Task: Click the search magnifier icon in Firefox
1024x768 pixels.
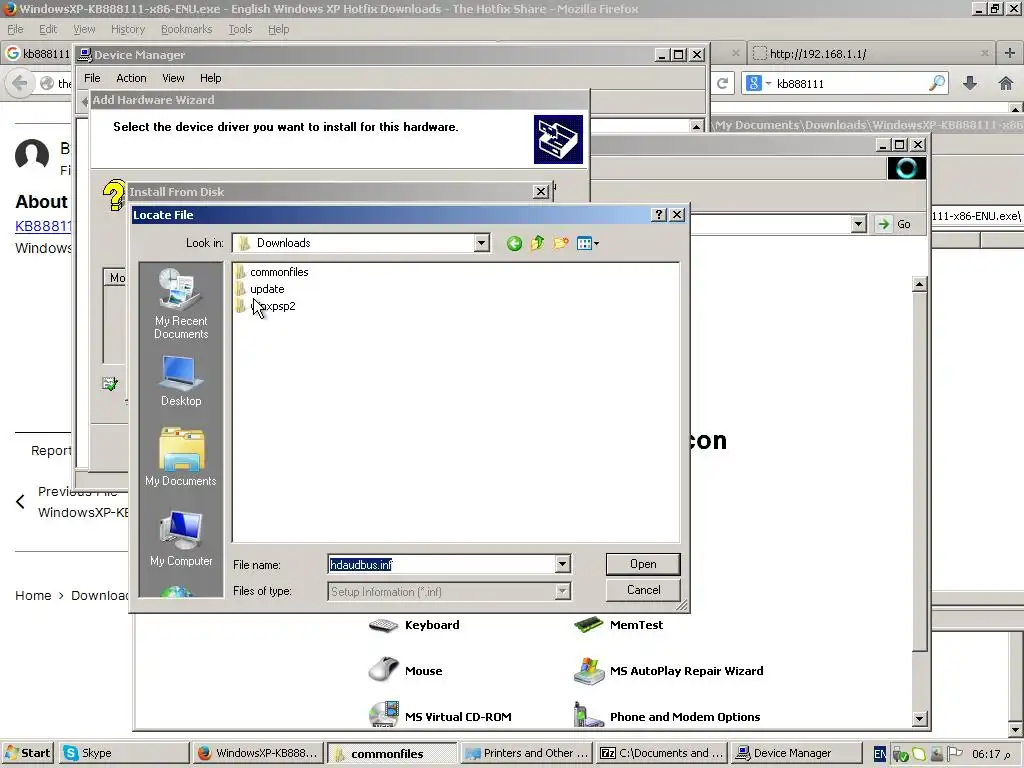Action: tap(936, 83)
